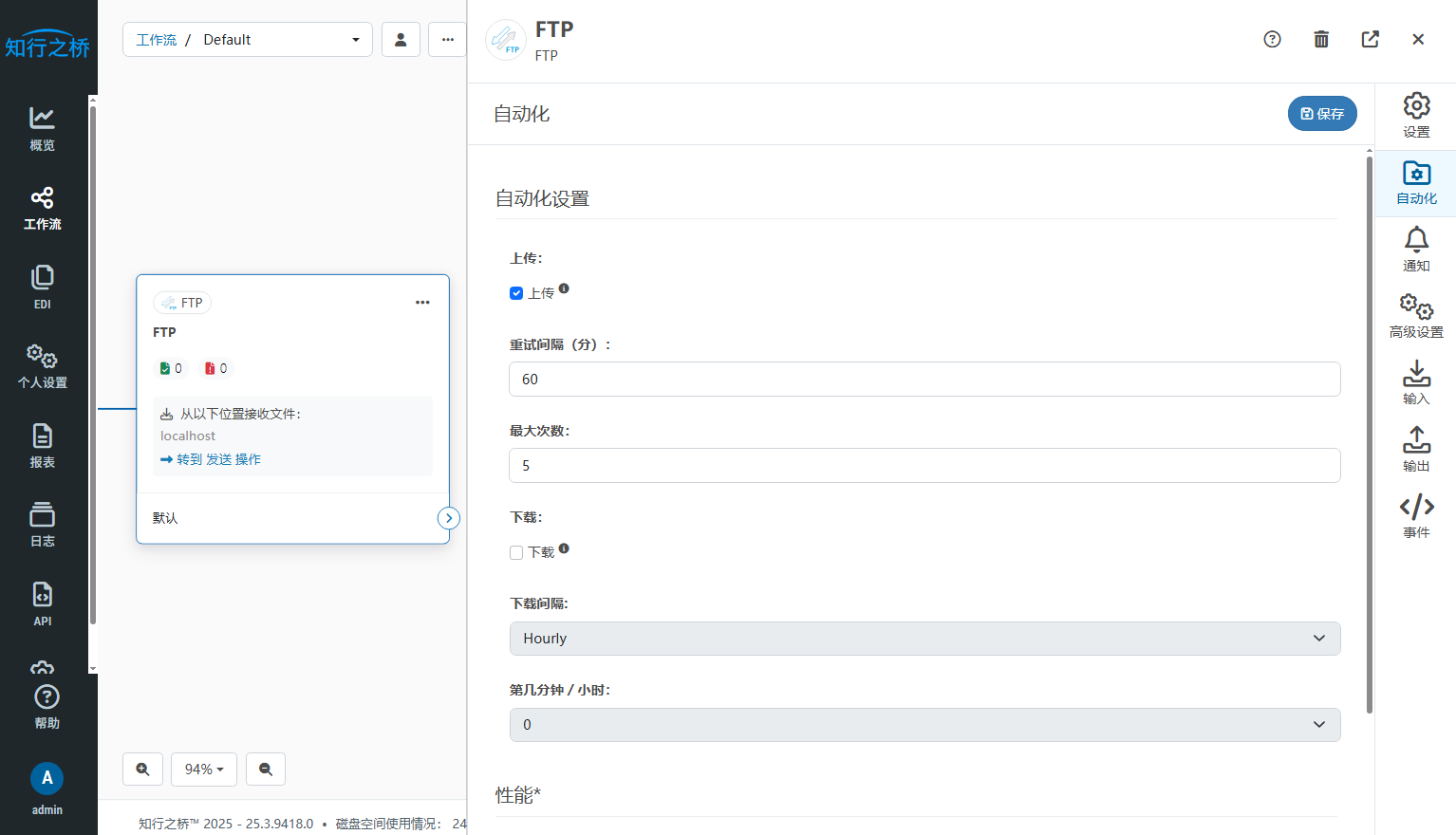Expand the 下载间隔 Hourly dropdown
1456x835 pixels.
(x=924, y=639)
